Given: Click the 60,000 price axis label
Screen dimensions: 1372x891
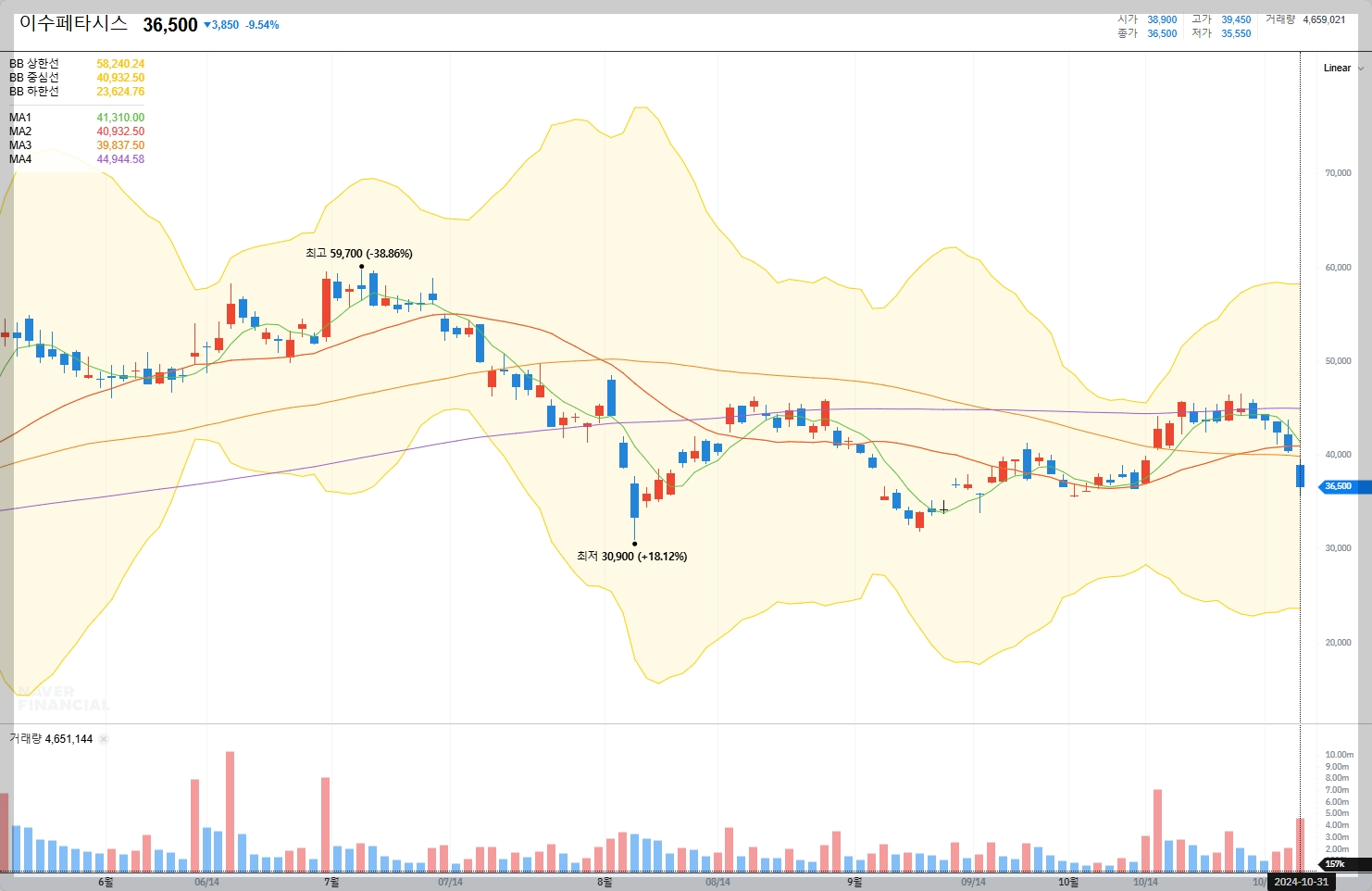Looking at the screenshot, I should (x=1338, y=268).
